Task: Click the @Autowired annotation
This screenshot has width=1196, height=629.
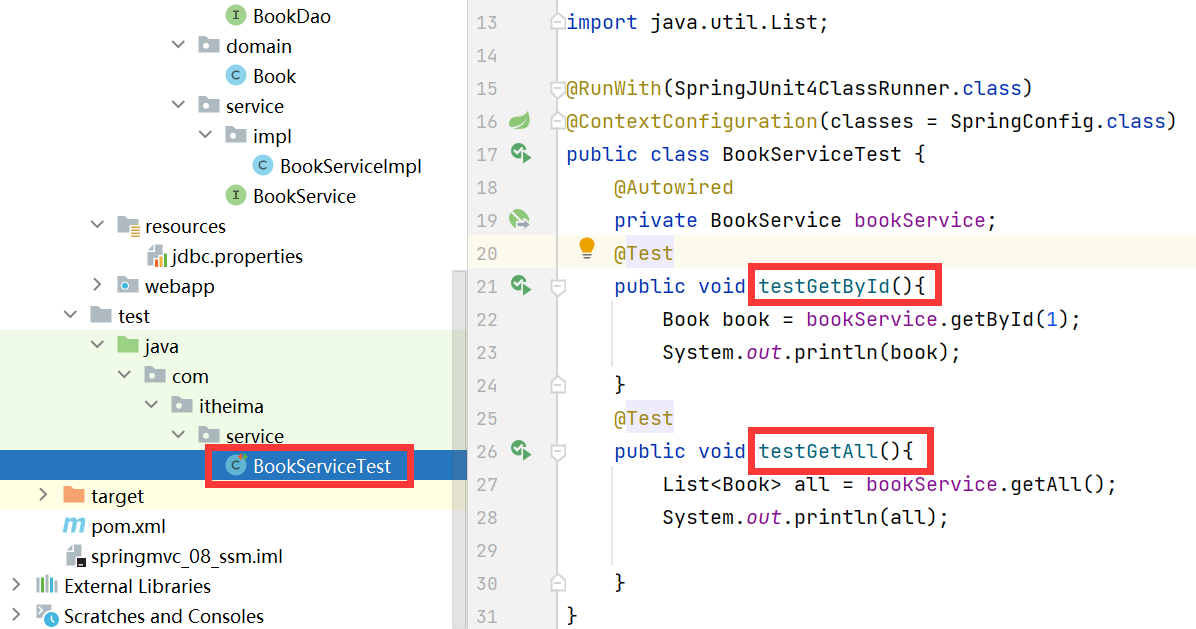Action: [674, 187]
